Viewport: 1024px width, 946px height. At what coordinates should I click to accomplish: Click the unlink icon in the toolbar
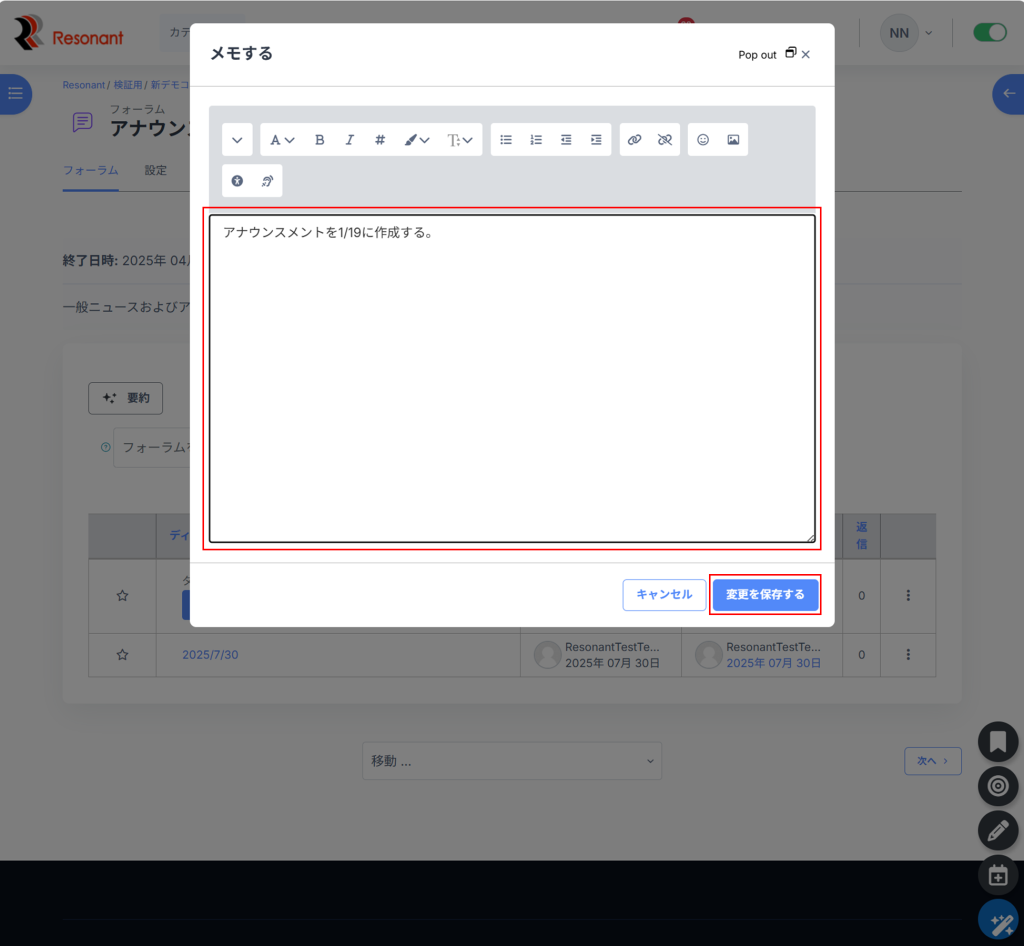[x=665, y=140]
